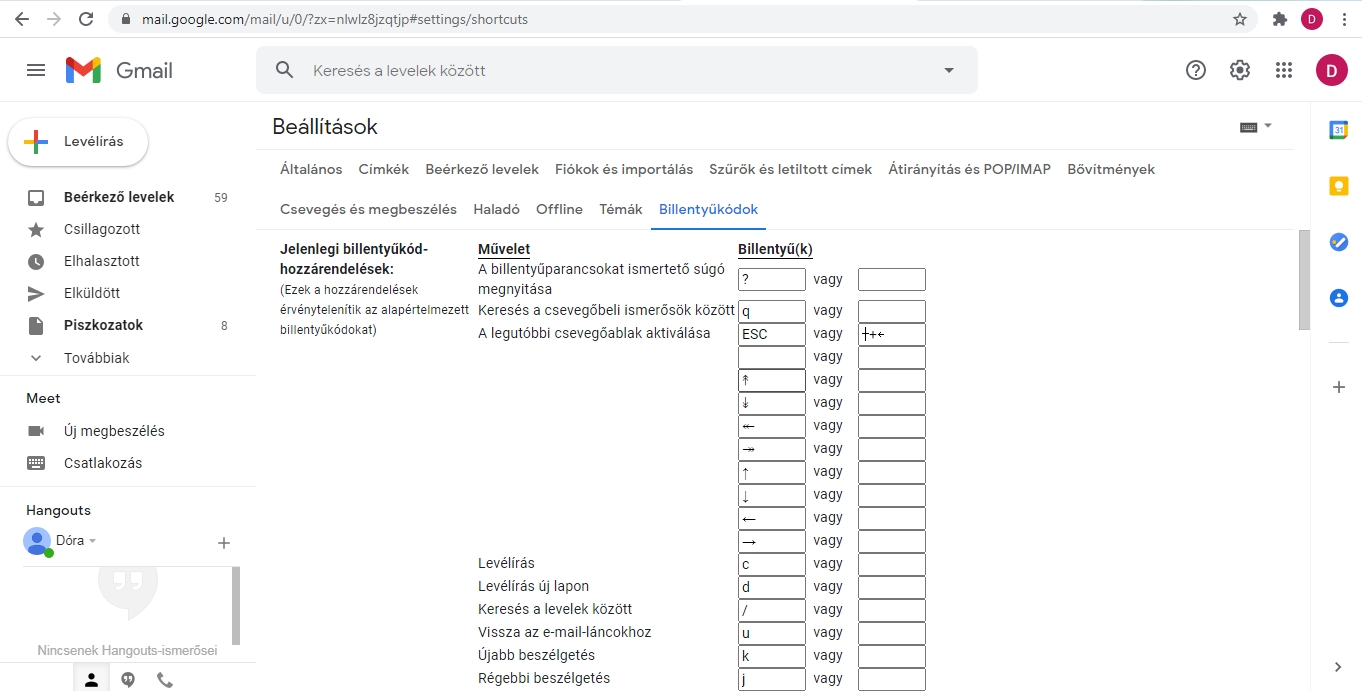This screenshot has height=691, width=1362.
Task: Bookmark this page with the star icon
Action: [1240, 19]
